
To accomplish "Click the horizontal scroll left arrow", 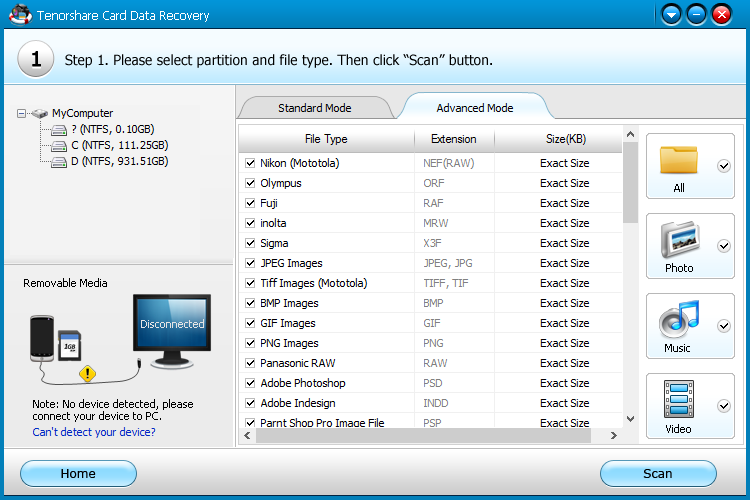I will pos(247,435).
